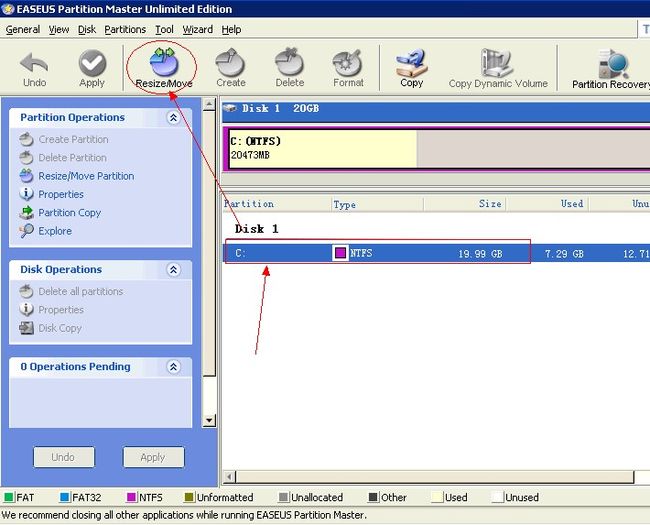650x525 pixels.
Task: Select the C: partition row
Action: click(437, 253)
